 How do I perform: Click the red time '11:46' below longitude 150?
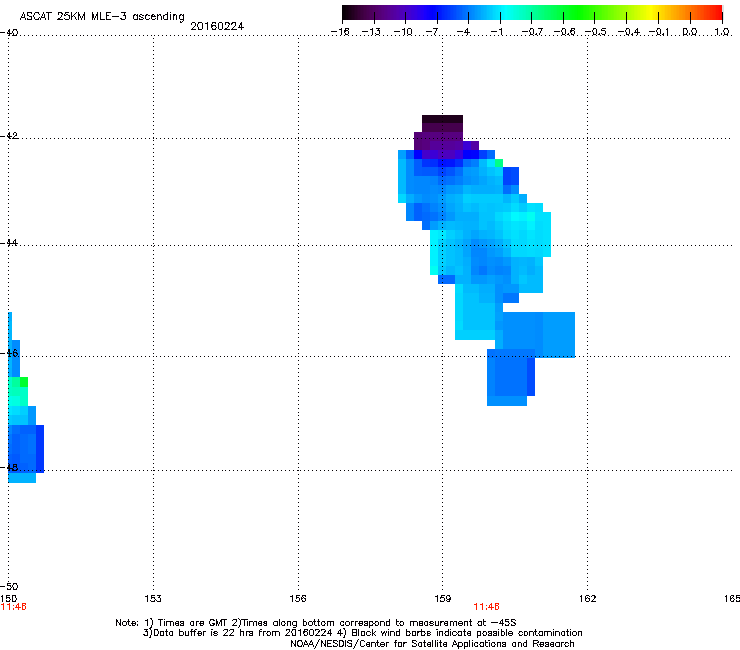[13, 607]
